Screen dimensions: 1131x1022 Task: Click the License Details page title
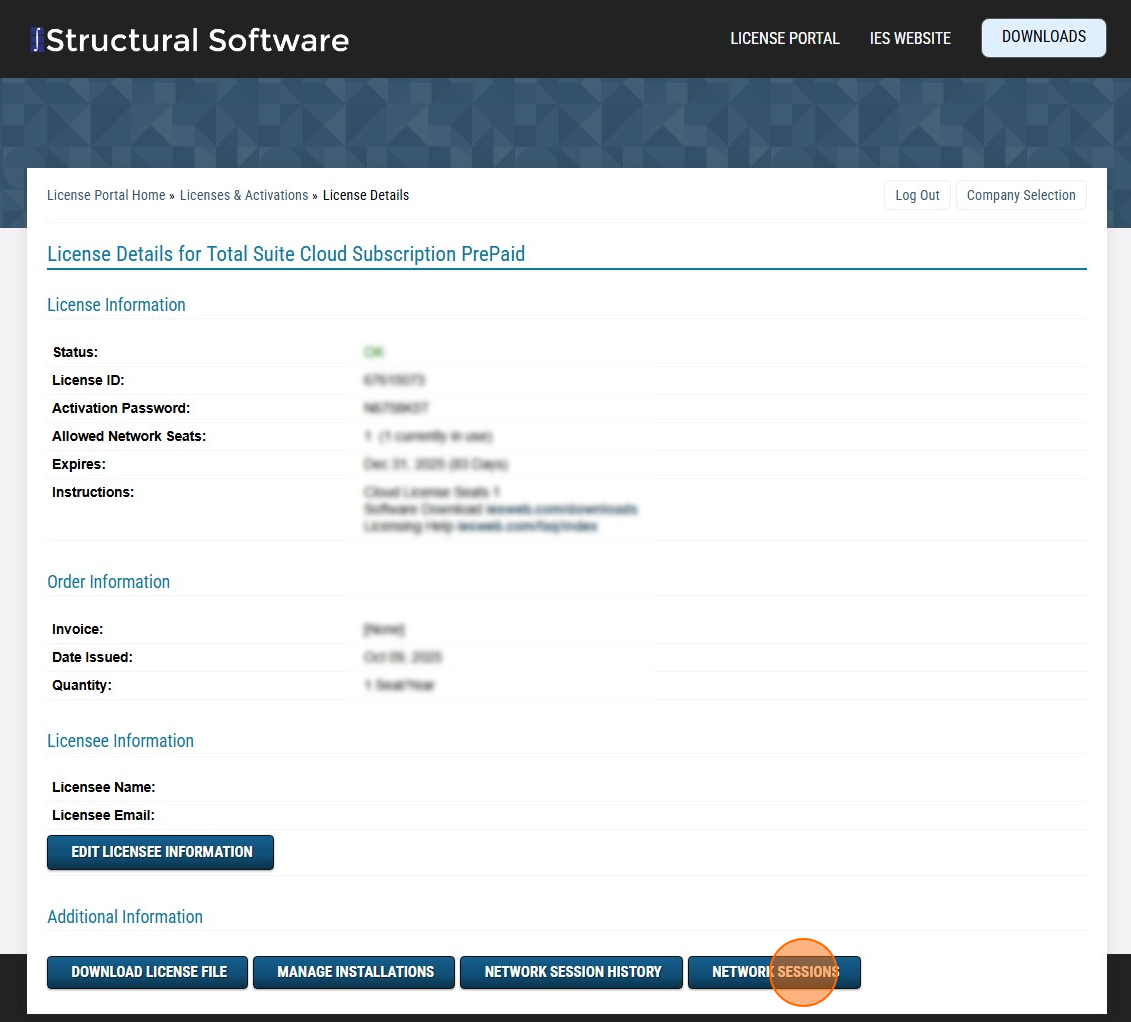pyautogui.click(x=286, y=254)
